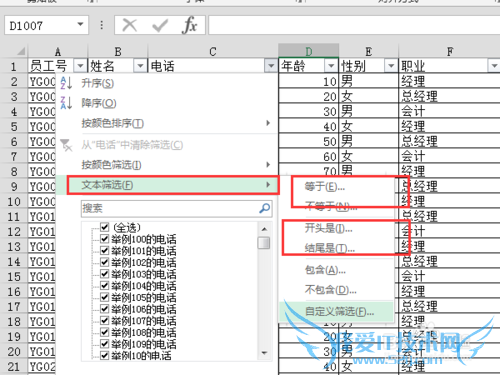The image size is (500, 375).
Task: Uncheck 举例103的电话 checkbox
Action: click(x=105, y=274)
